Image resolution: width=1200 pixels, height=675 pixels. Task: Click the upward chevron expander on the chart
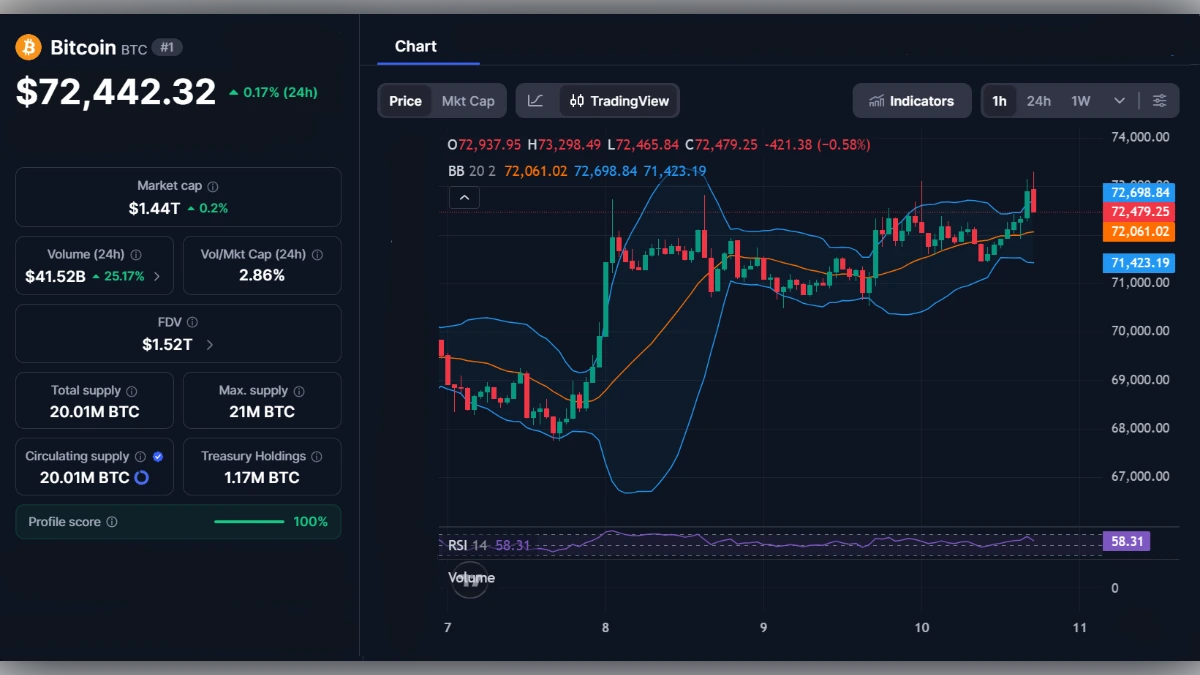point(463,197)
